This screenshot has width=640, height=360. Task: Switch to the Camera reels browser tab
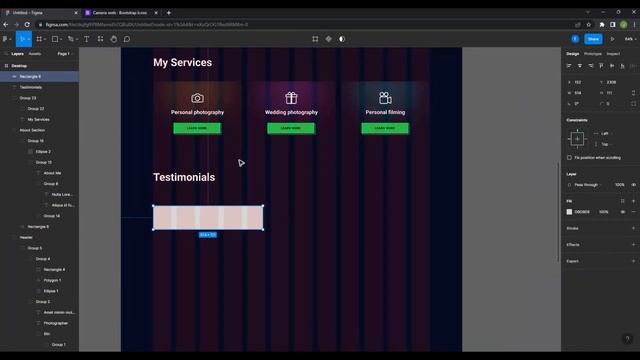[x=120, y=13]
